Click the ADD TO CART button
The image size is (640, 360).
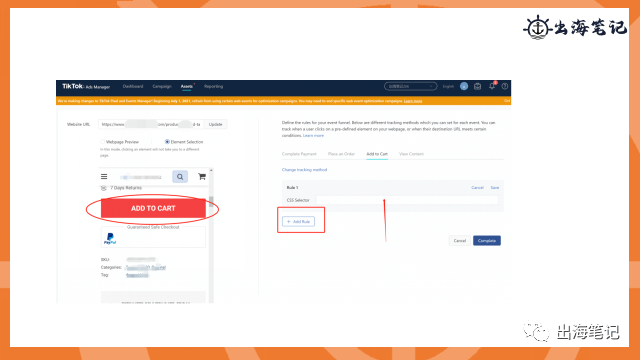point(153,208)
